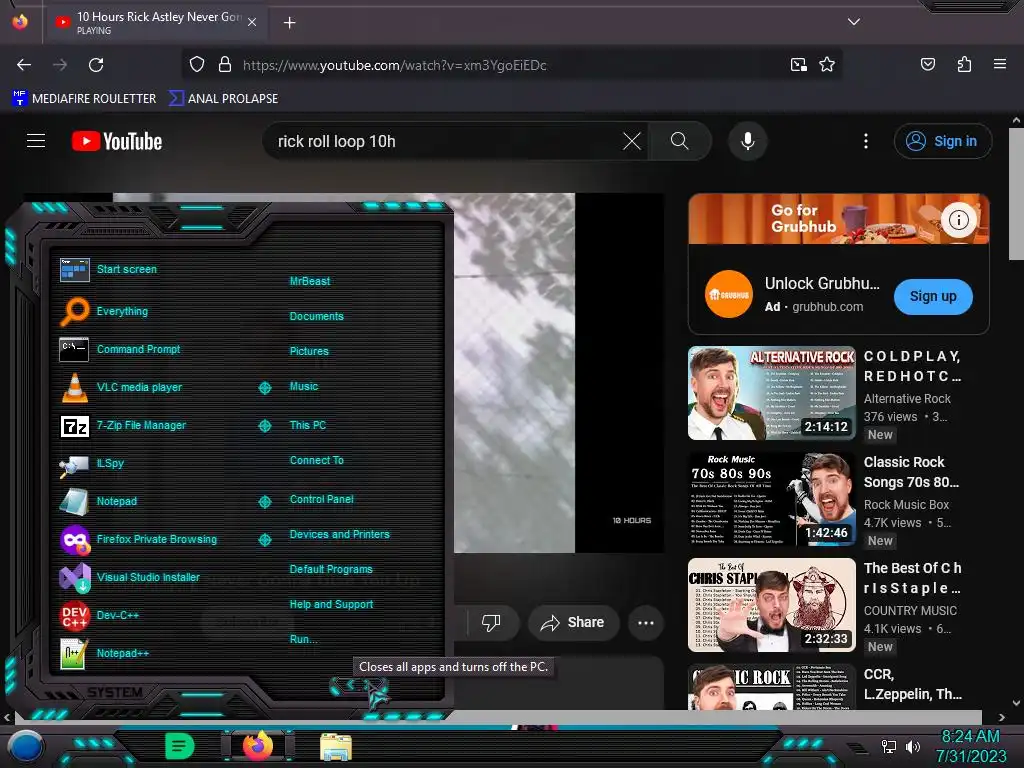Open the green notes app on taskbar
Image resolution: width=1024 pixels, height=768 pixels.
coord(179,746)
